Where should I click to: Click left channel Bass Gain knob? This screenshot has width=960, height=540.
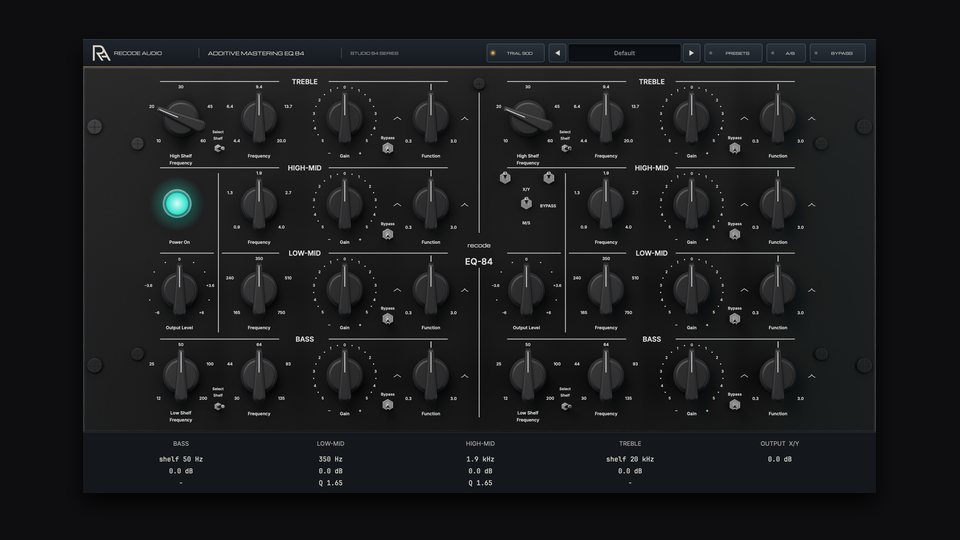[x=345, y=375]
